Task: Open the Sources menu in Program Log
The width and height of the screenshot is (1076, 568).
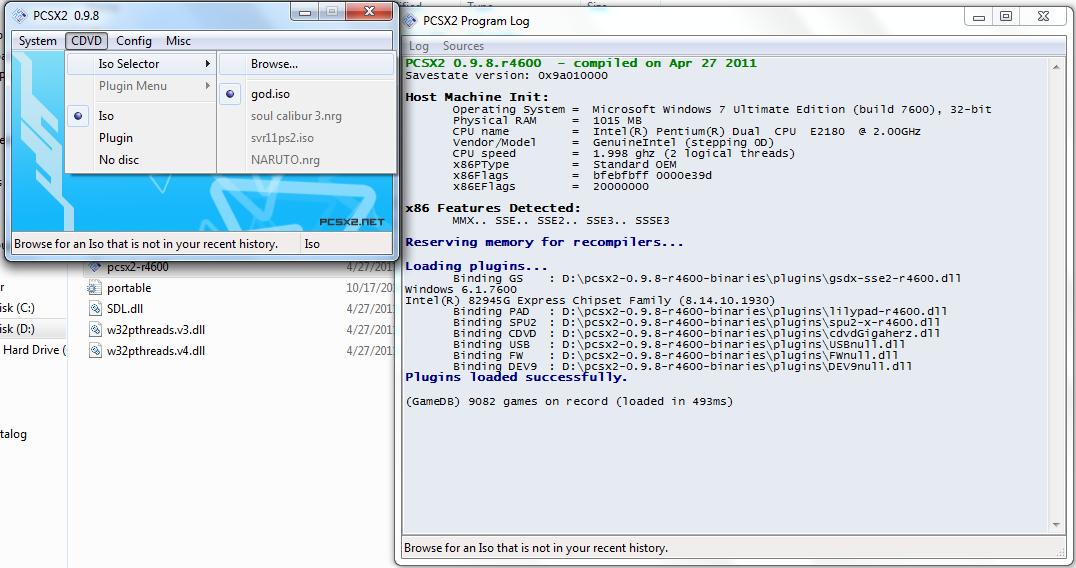Action: (463, 46)
